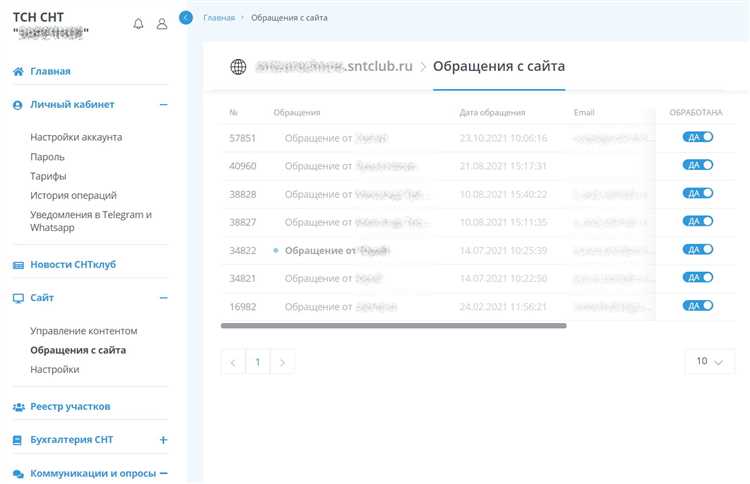Open История операций menu item

tap(73, 196)
